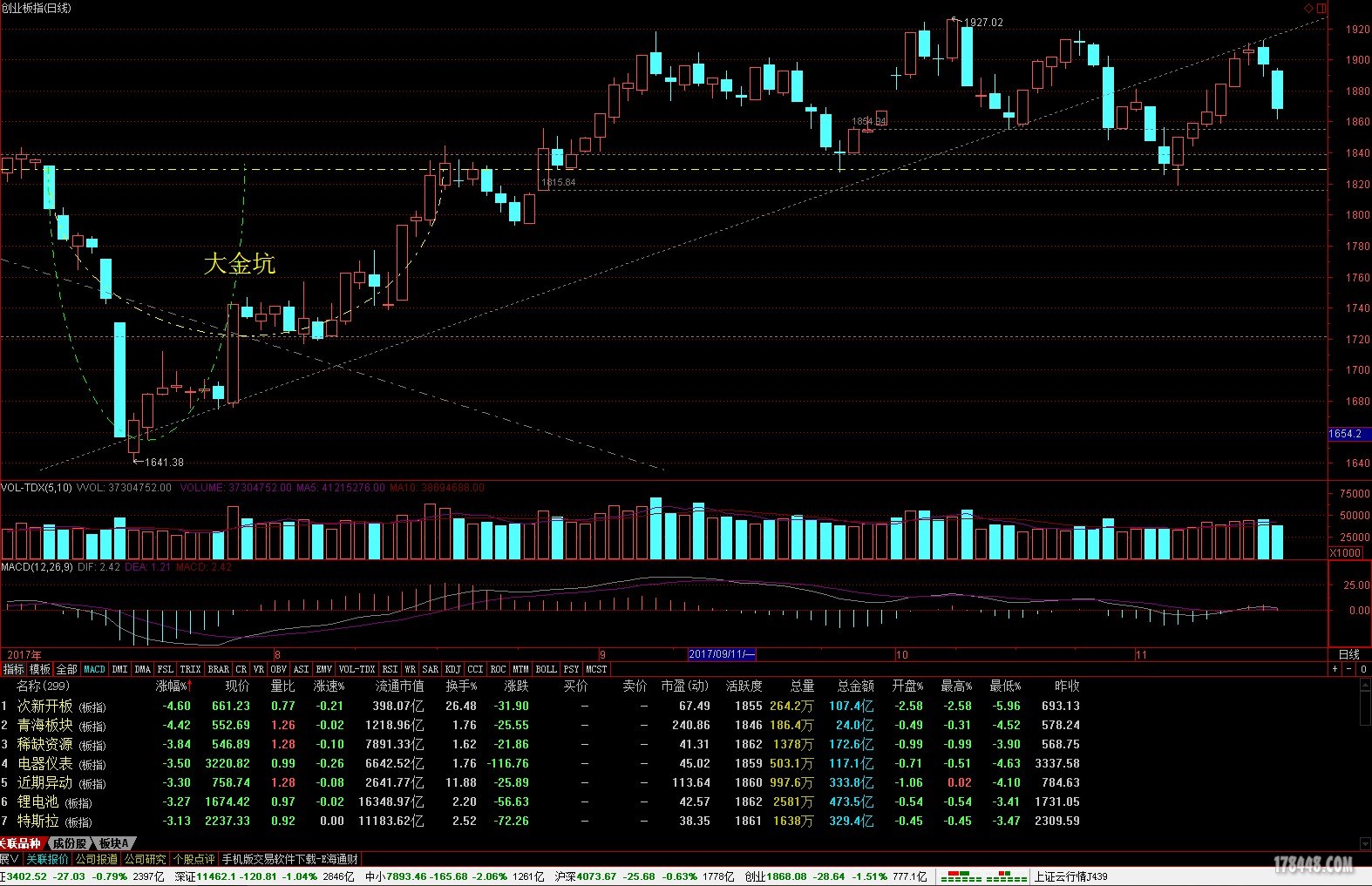1372x886 pixels.
Task: Switch to the TRIX indicator
Action: (x=190, y=669)
